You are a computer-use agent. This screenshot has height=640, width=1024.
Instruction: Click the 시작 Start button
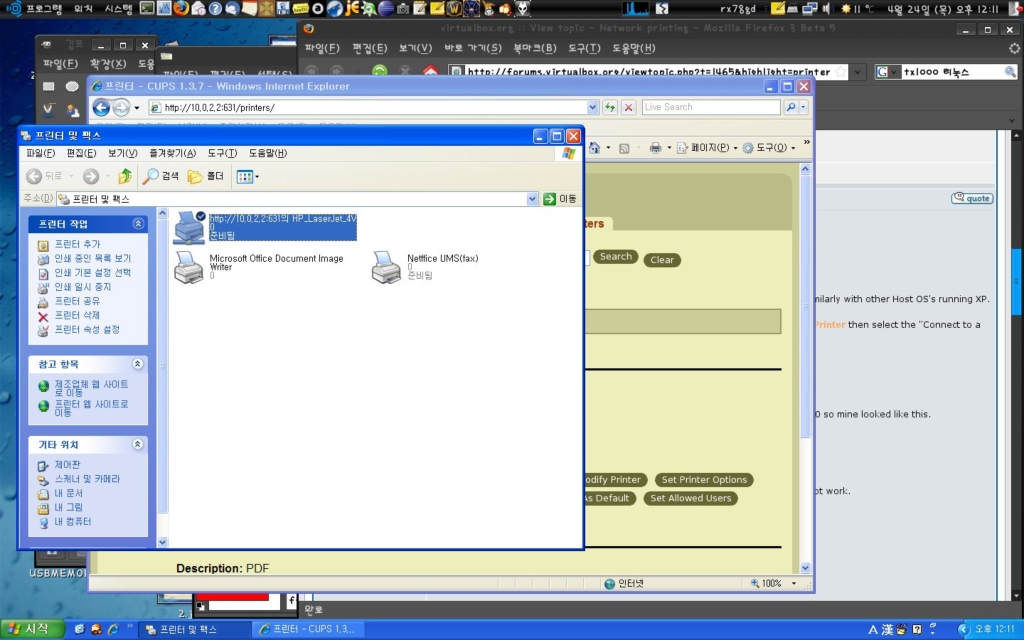pyautogui.click(x=32, y=630)
